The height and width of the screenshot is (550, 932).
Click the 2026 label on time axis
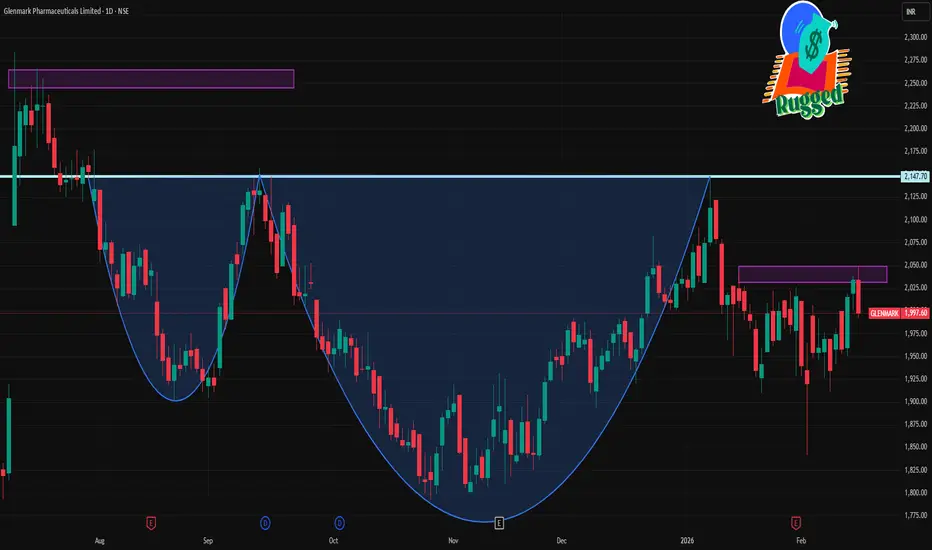pyautogui.click(x=687, y=540)
